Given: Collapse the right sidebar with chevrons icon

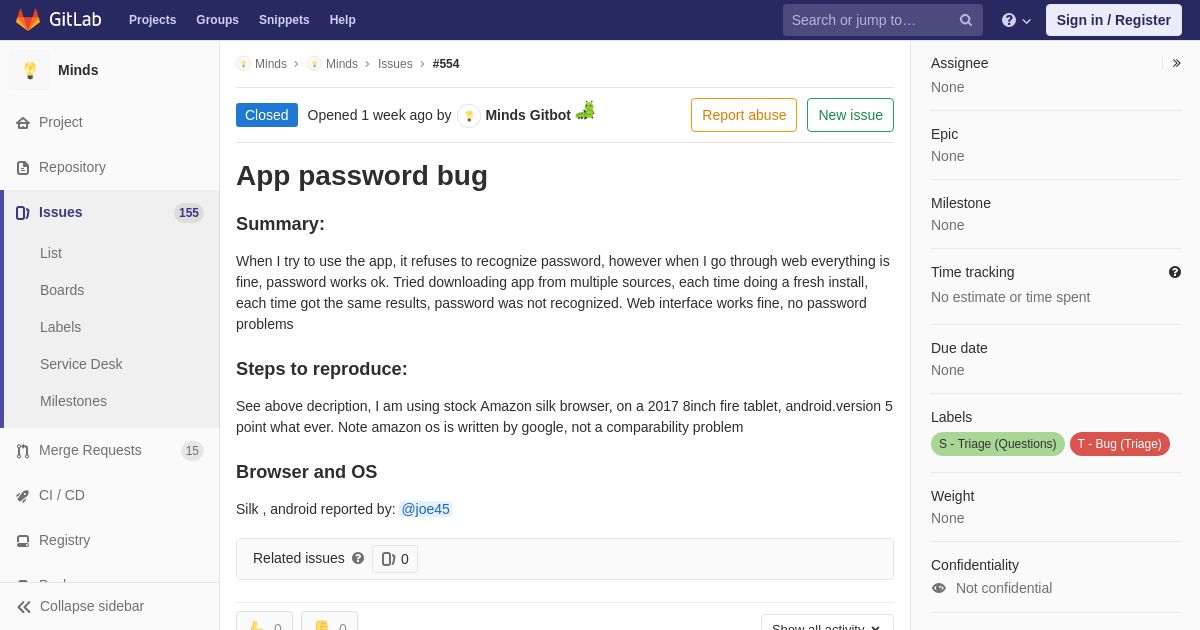Looking at the screenshot, I should [x=1176, y=63].
